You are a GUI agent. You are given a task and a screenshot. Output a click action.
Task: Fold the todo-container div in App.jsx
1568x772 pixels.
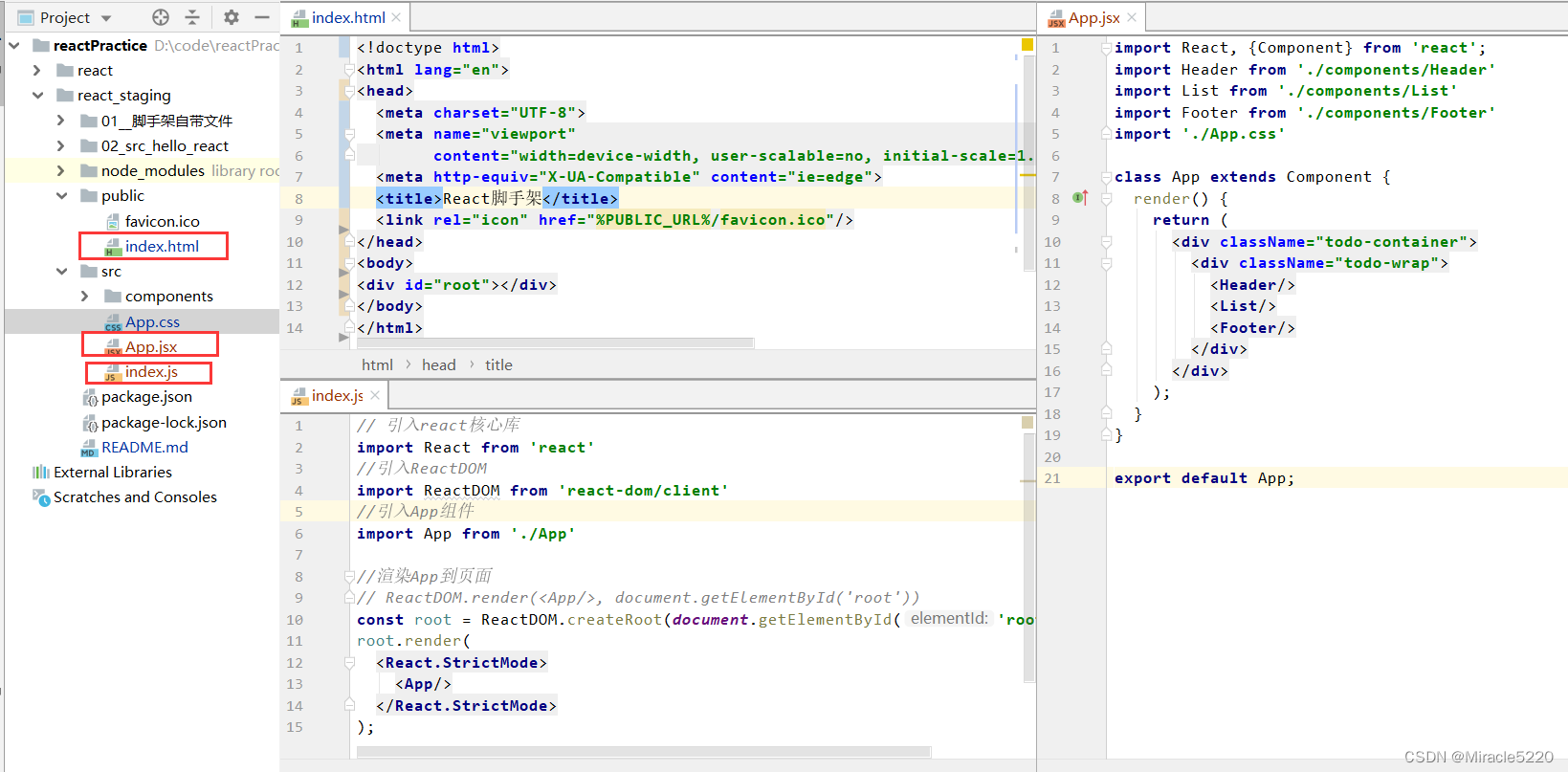(1106, 242)
